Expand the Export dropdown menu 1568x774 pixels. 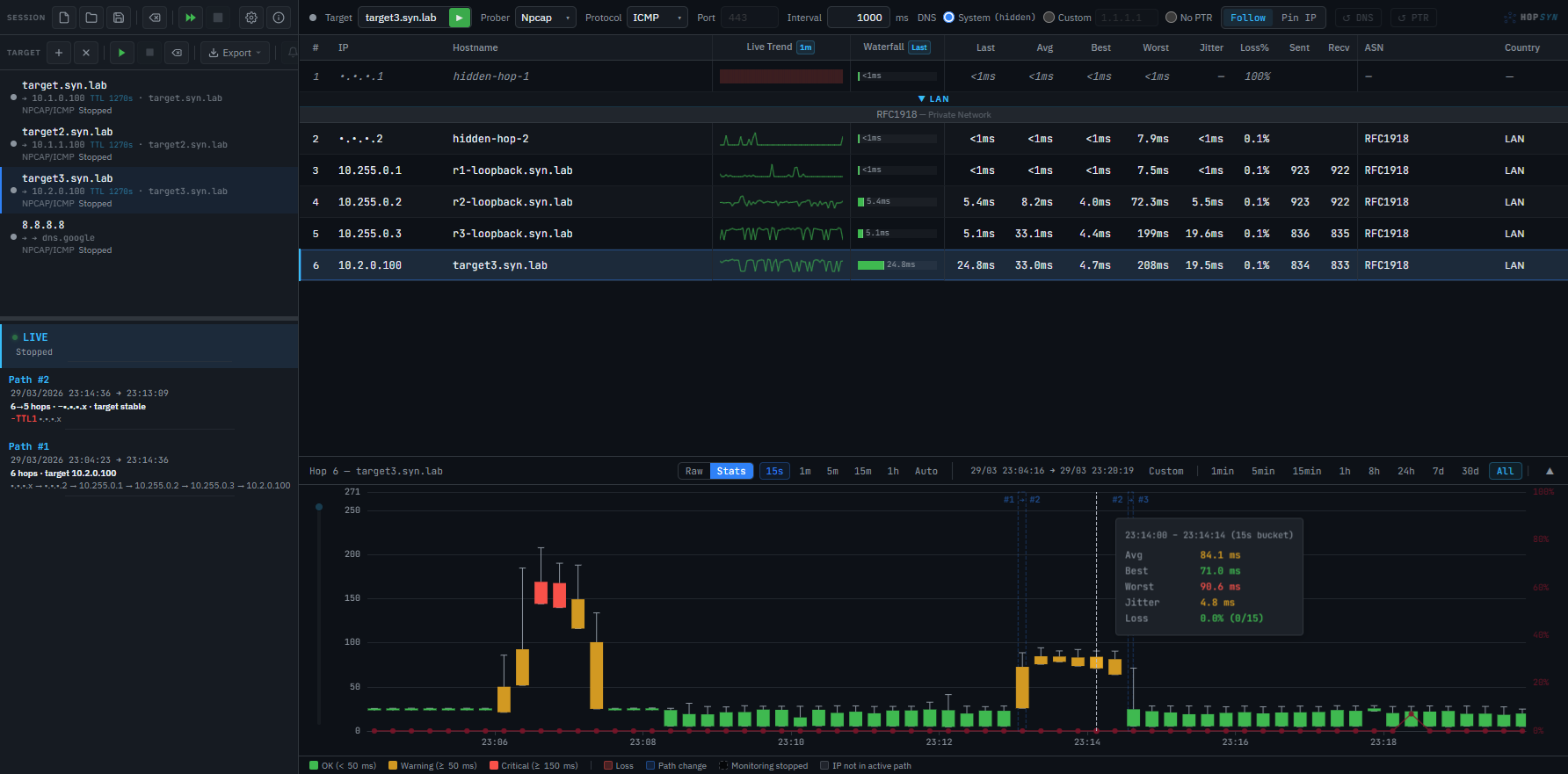235,53
